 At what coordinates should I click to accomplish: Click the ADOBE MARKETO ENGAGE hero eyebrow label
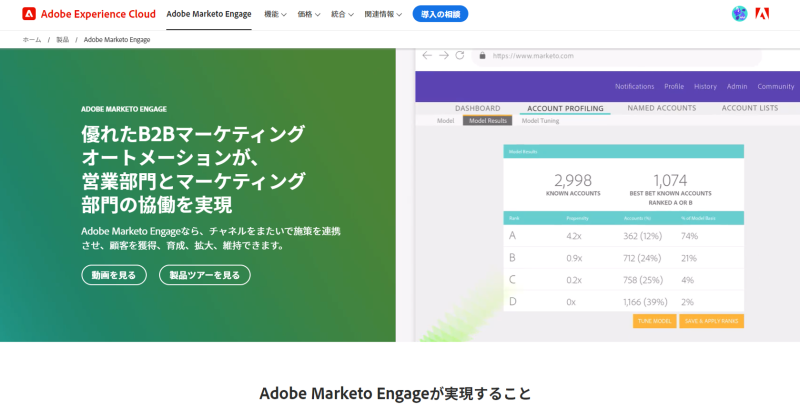[x=124, y=109]
